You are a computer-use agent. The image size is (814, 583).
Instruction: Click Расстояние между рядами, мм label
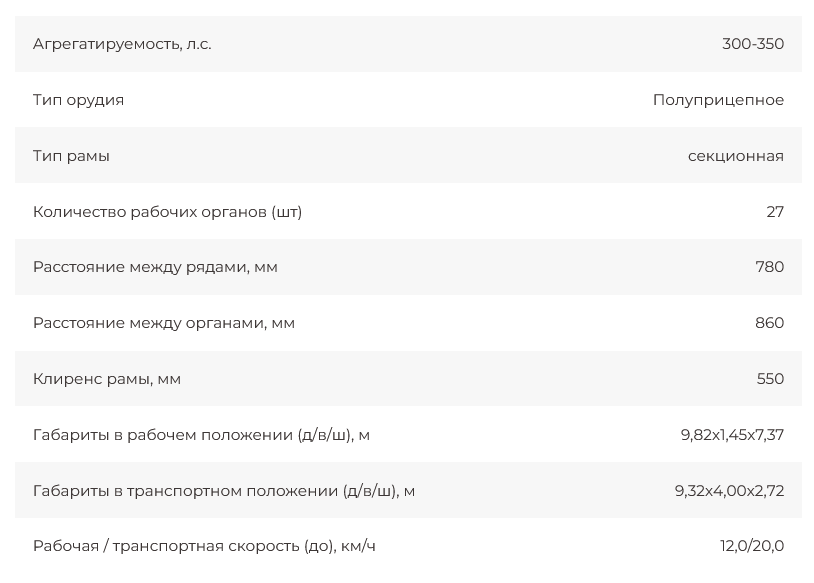coord(155,267)
